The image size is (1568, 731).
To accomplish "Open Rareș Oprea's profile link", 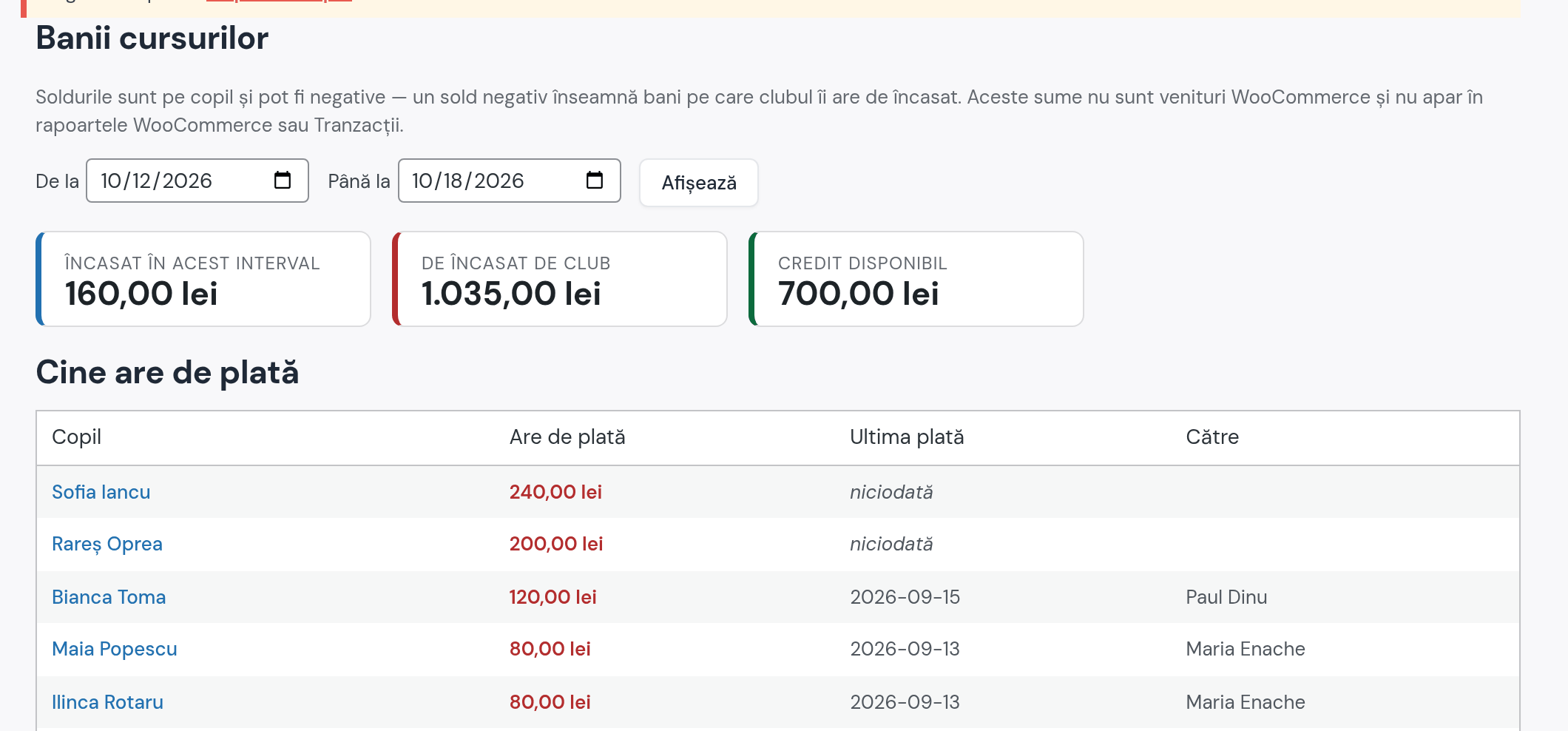I will (x=107, y=544).
